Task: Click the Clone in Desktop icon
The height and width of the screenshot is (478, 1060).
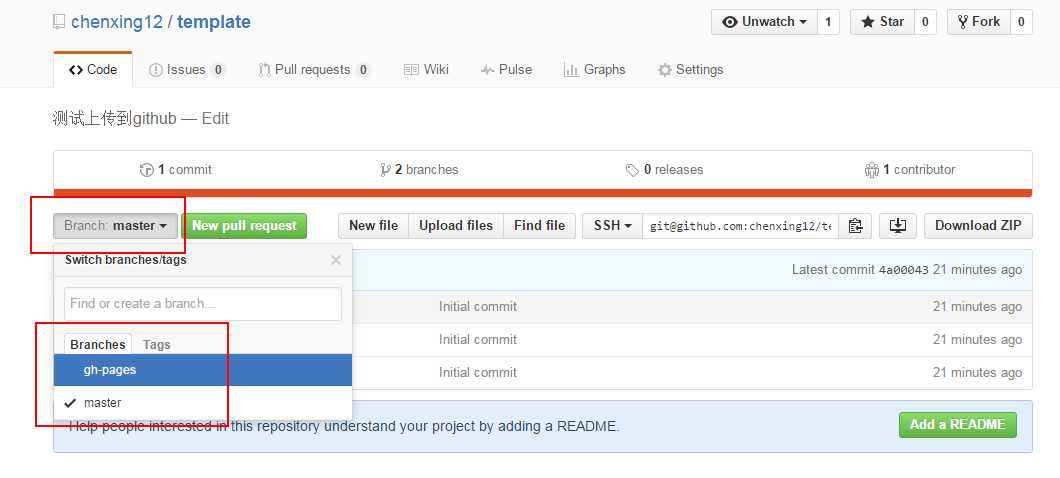Action: tap(897, 226)
